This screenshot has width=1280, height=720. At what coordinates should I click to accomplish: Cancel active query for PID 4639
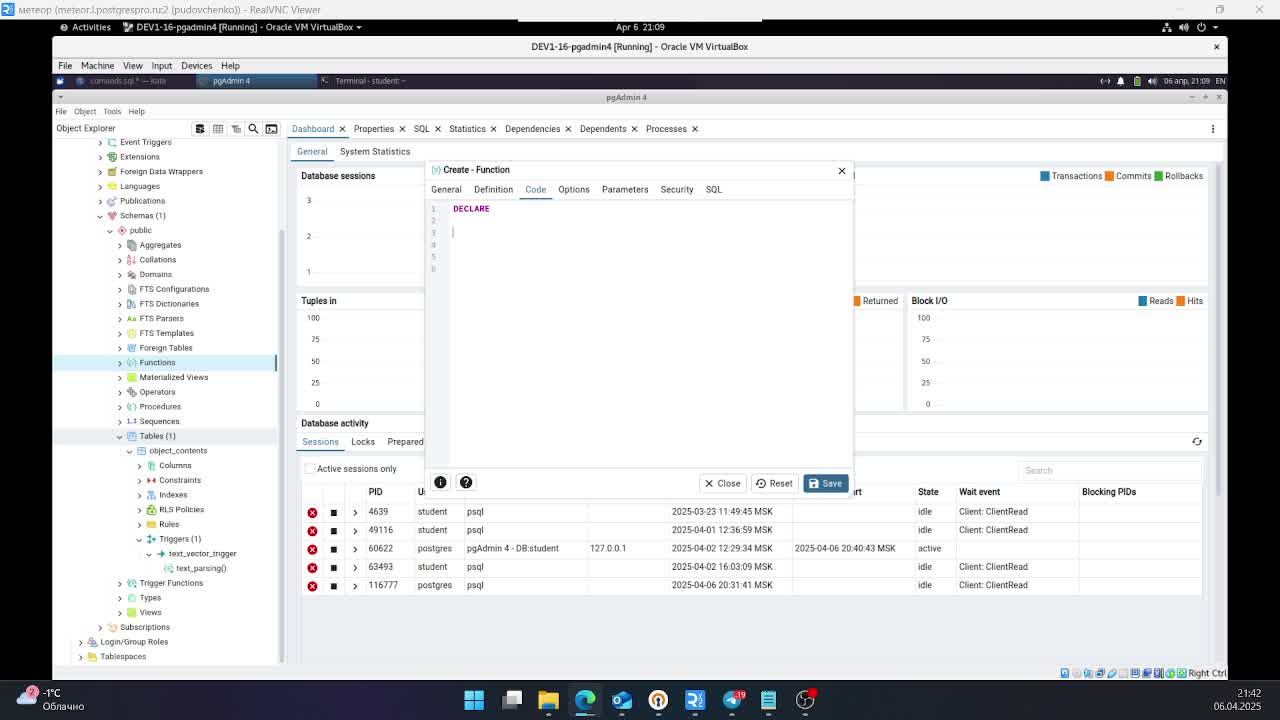pos(334,512)
